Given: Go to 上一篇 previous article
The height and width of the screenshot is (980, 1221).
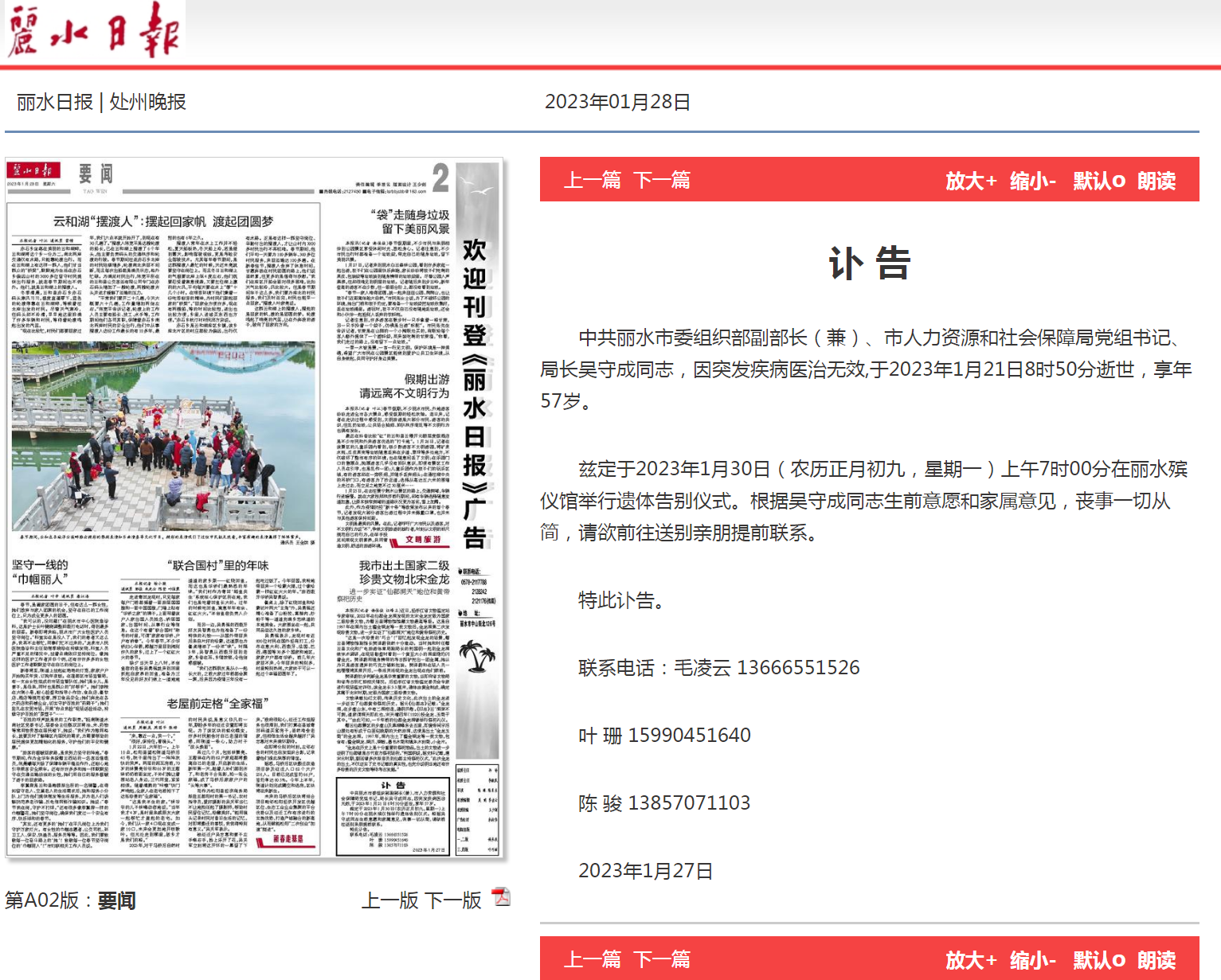Looking at the screenshot, I should pos(594,180).
